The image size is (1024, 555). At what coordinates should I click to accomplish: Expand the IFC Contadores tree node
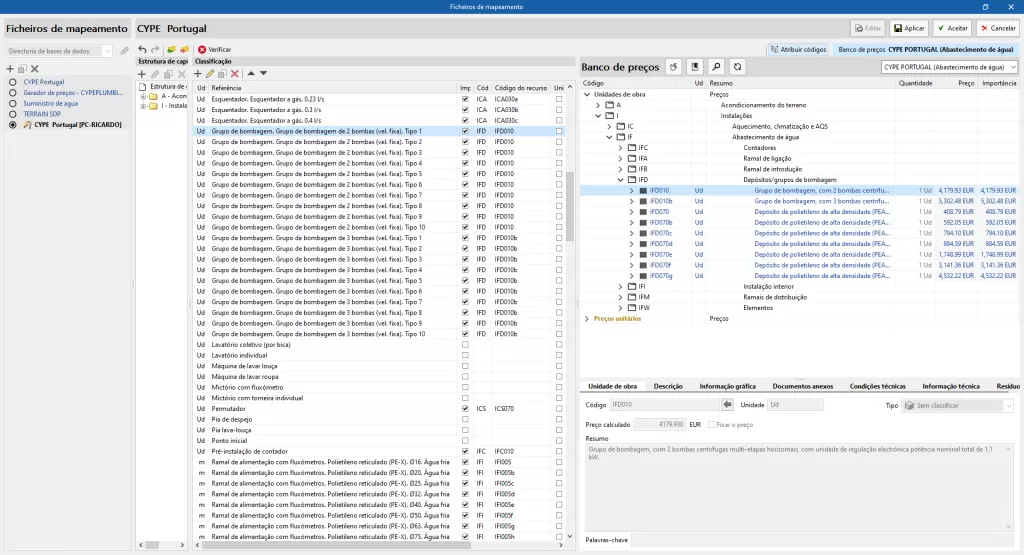(x=620, y=147)
